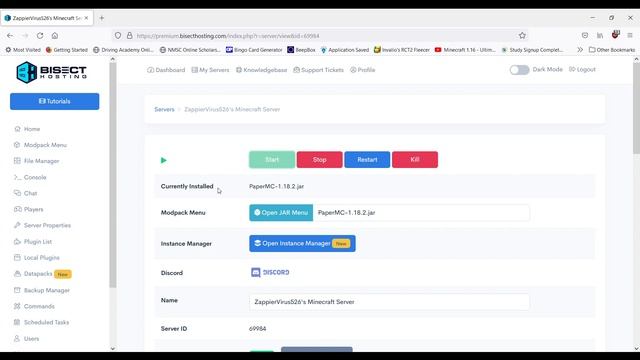Open the Knowledgebase nav link
Screen dimensions: 640x360
pos(262,70)
